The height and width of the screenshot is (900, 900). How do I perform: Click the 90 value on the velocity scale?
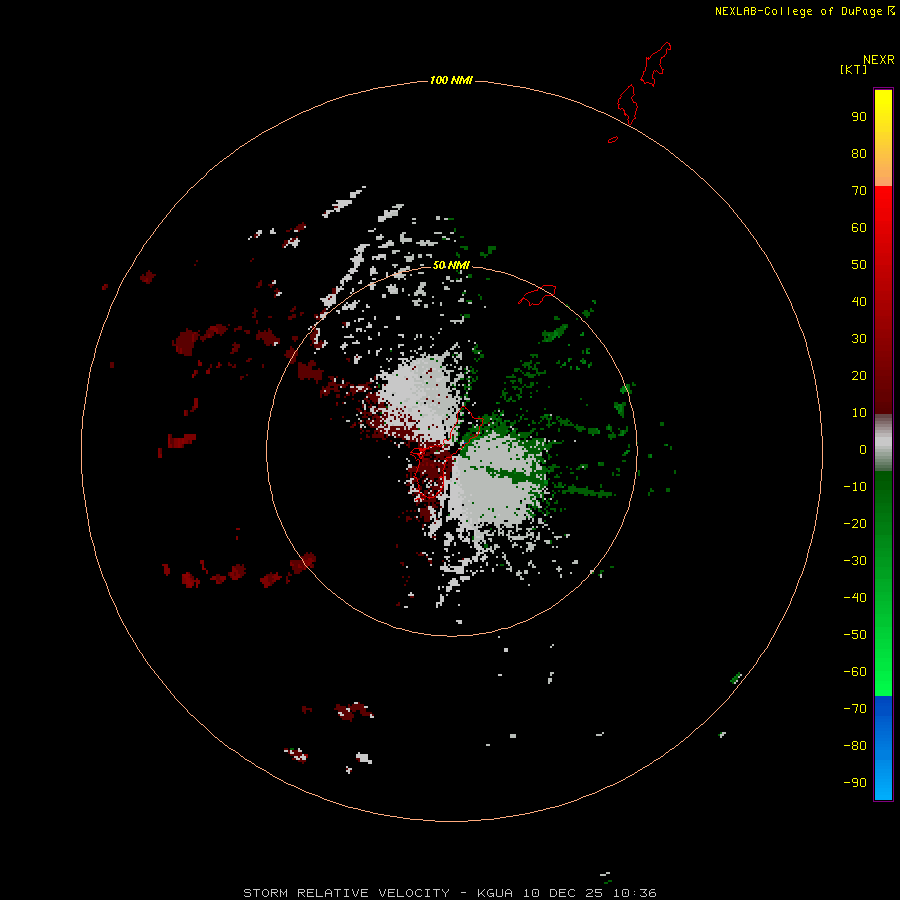[859, 117]
